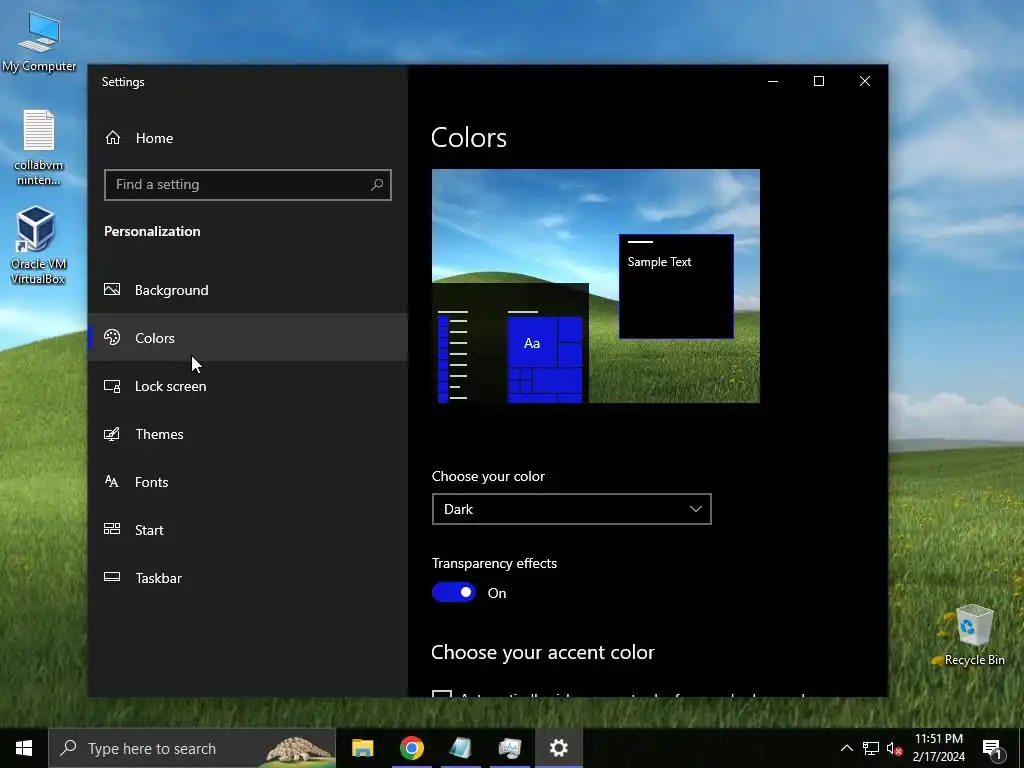The width and height of the screenshot is (1024, 768).
Task: Go to Background personalization page
Action: [x=248, y=290]
